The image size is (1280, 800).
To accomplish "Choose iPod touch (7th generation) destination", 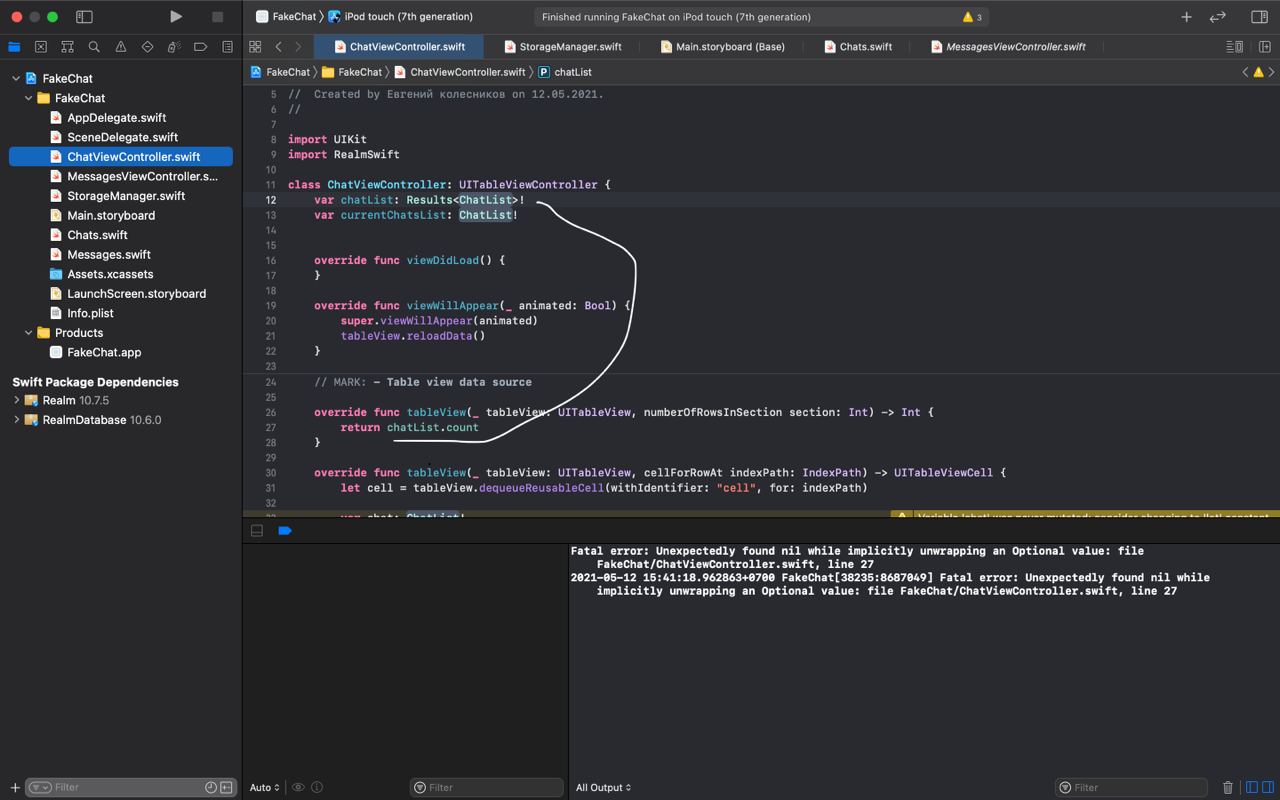I will pos(401,17).
